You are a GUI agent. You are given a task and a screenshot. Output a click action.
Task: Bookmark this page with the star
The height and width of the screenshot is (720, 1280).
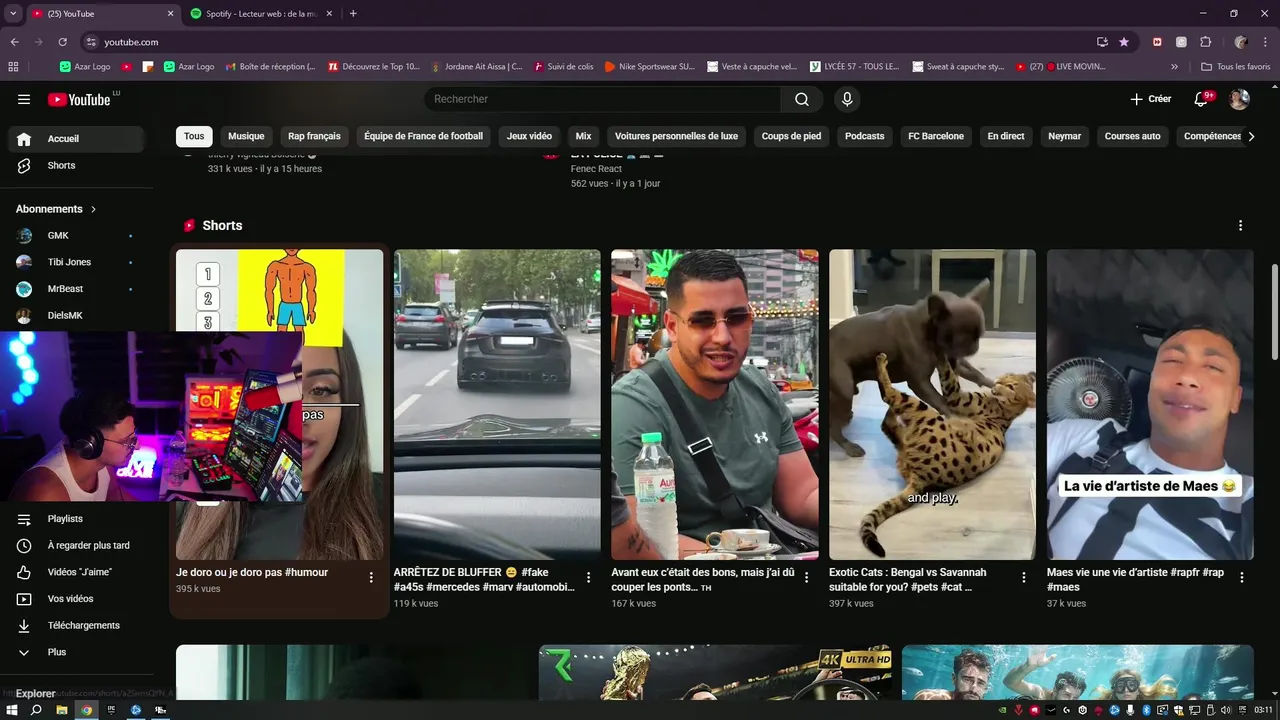click(x=1124, y=42)
